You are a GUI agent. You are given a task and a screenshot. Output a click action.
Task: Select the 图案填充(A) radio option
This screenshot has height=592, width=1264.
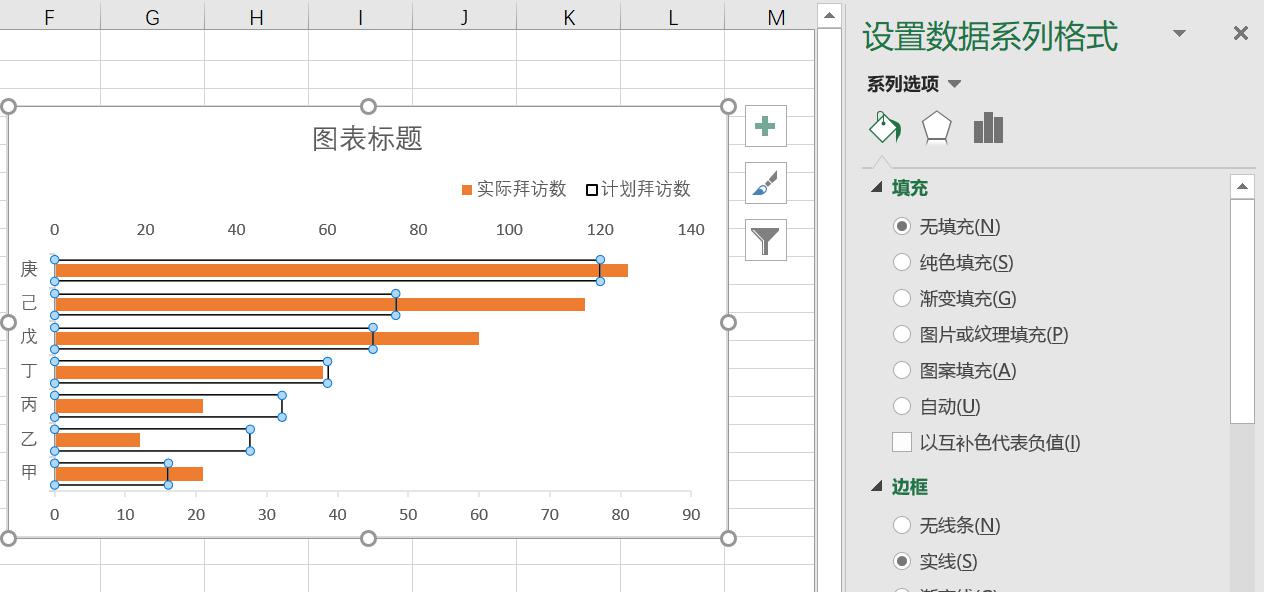902,371
